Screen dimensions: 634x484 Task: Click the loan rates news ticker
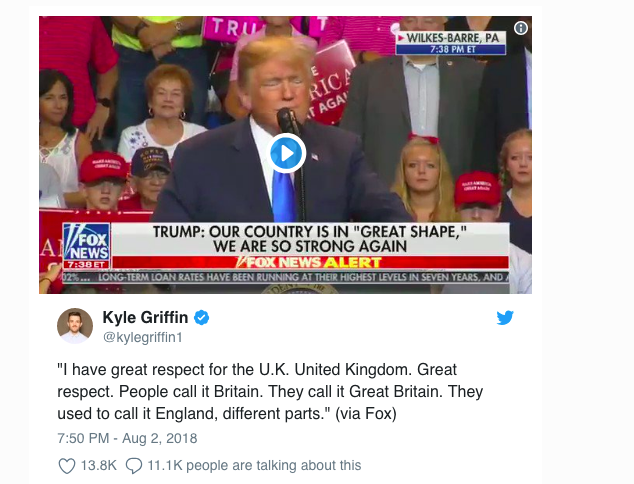[x=285, y=277]
